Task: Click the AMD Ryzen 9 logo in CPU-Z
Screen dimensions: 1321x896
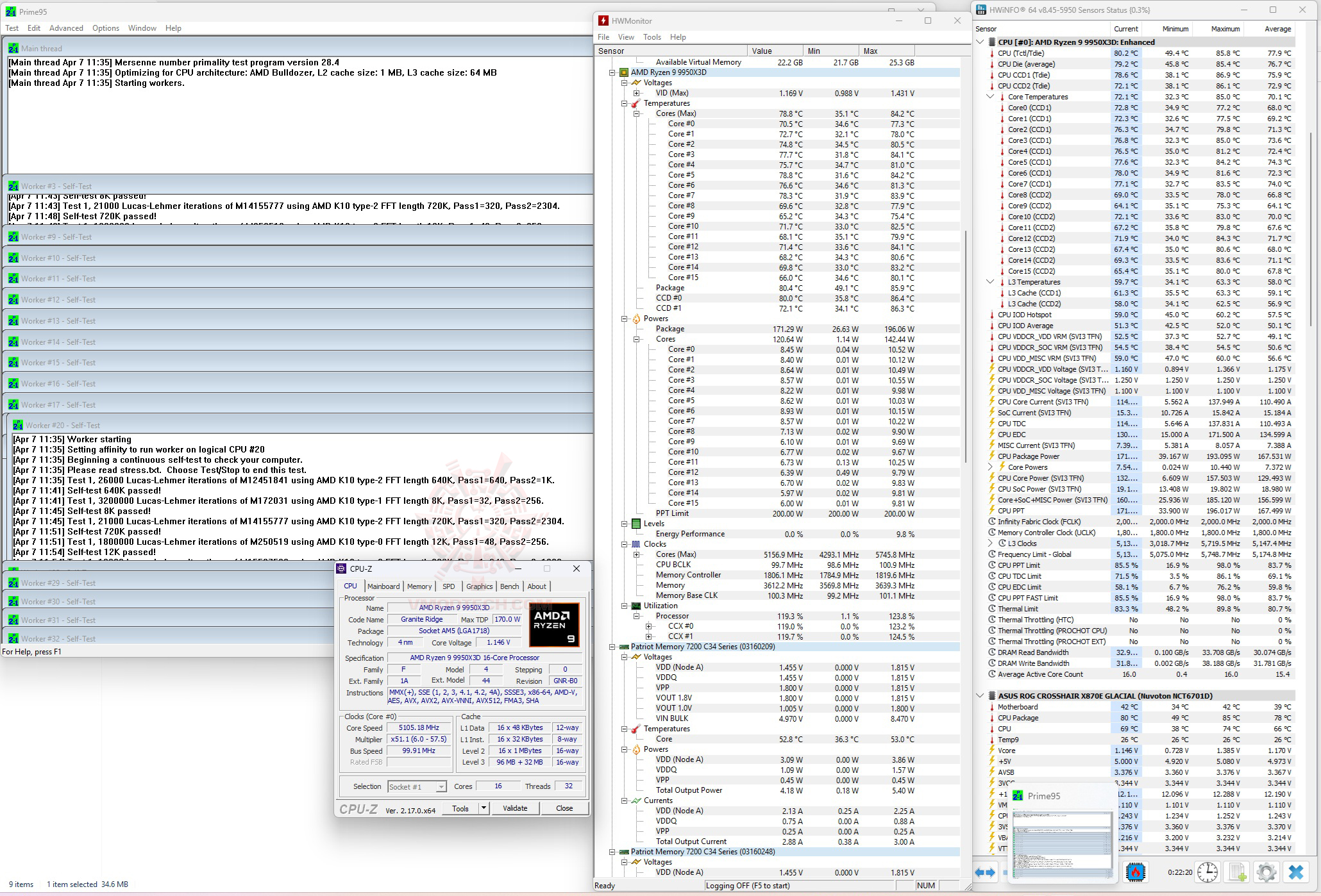Action: [x=554, y=624]
